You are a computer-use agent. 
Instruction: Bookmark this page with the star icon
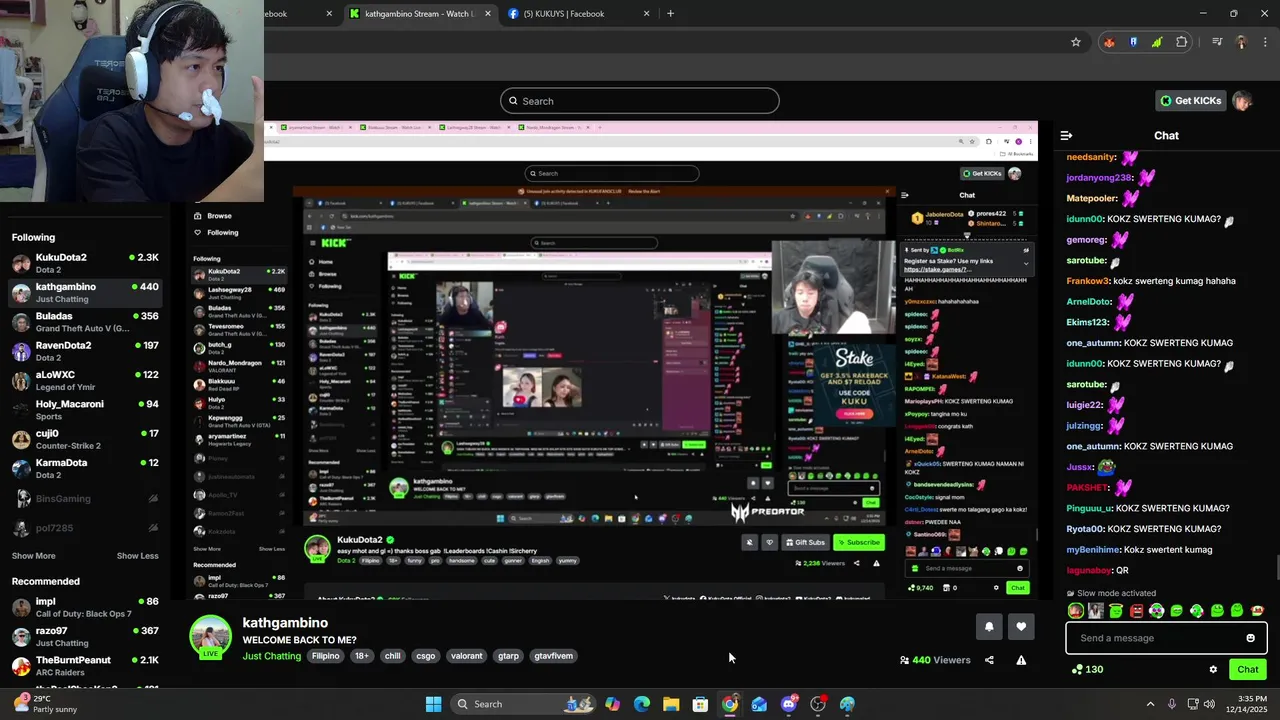tap(1076, 42)
